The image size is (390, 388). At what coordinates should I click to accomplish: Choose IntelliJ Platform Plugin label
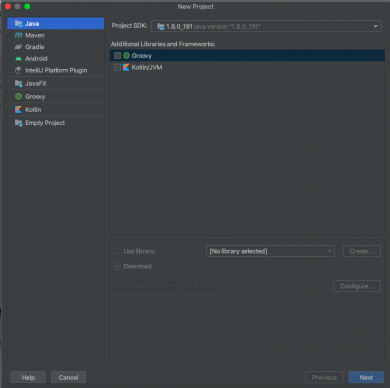point(56,70)
